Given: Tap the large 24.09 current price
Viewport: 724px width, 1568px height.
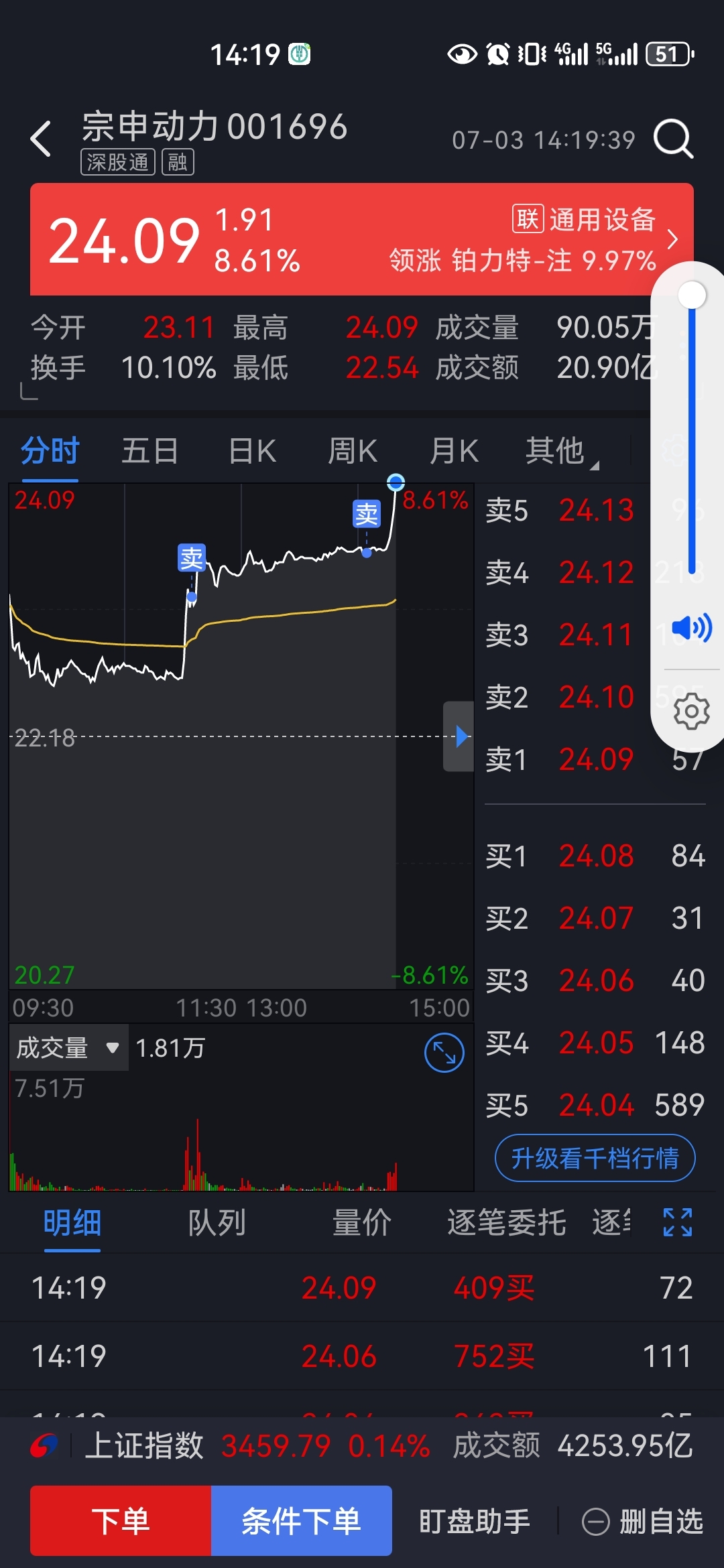Looking at the screenshot, I should click(125, 241).
